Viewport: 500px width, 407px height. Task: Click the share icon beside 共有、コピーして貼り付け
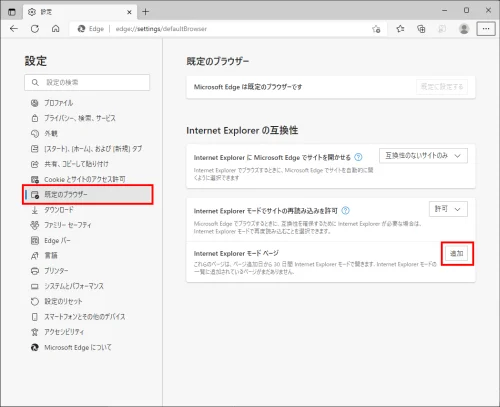[x=35, y=164]
